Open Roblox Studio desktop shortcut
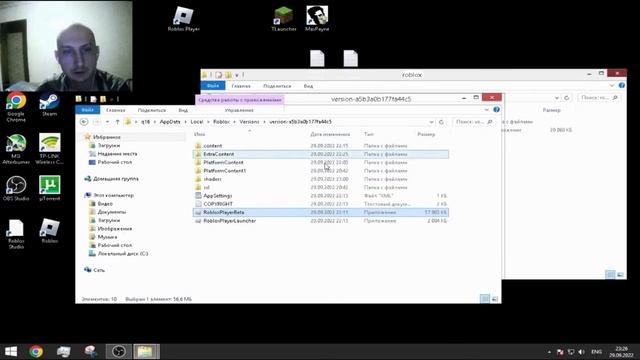 click(16, 234)
